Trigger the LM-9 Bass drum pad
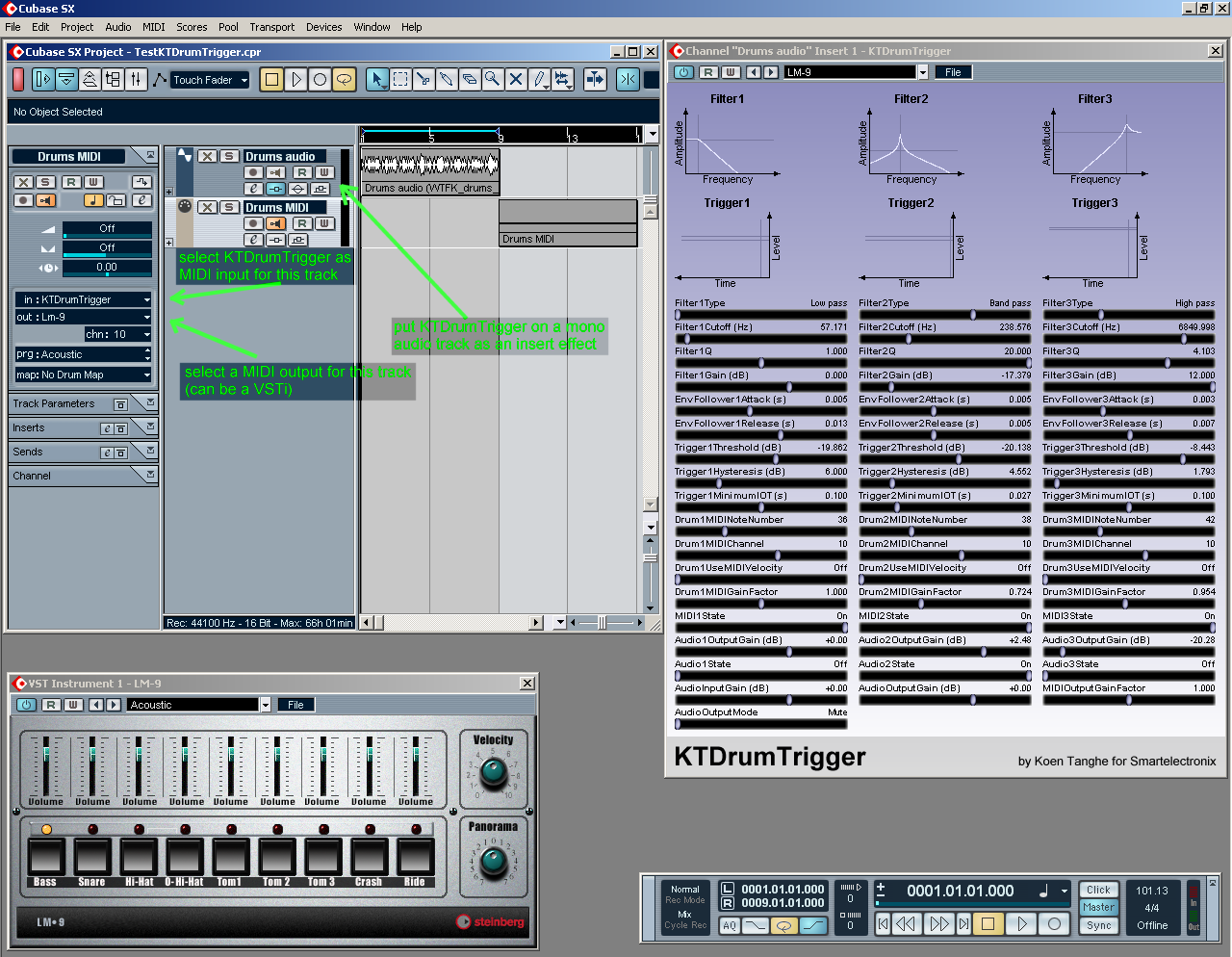1232x957 pixels. pyautogui.click(x=46, y=857)
